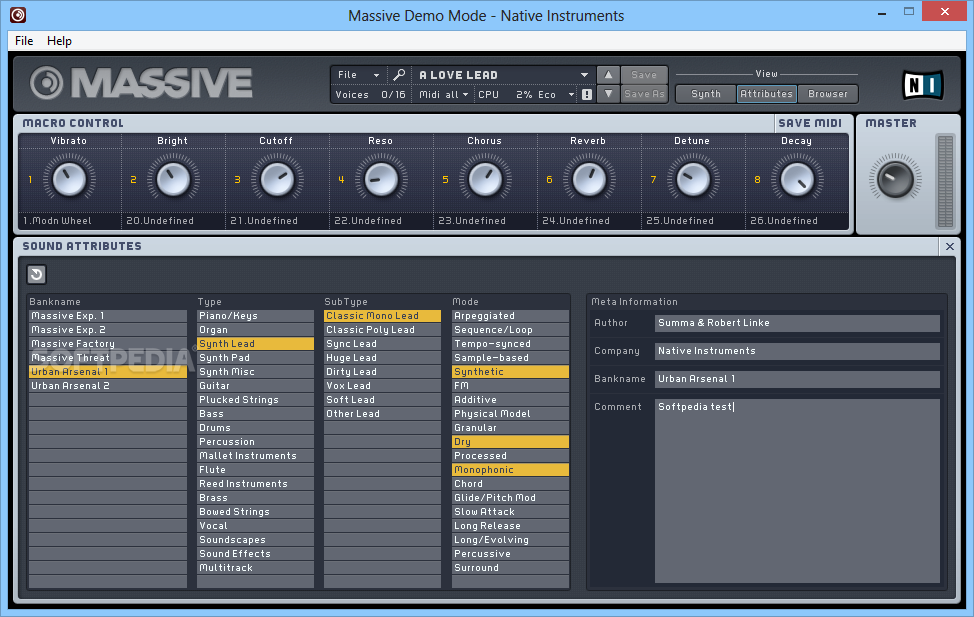Click the Master volume knob

(x=895, y=179)
